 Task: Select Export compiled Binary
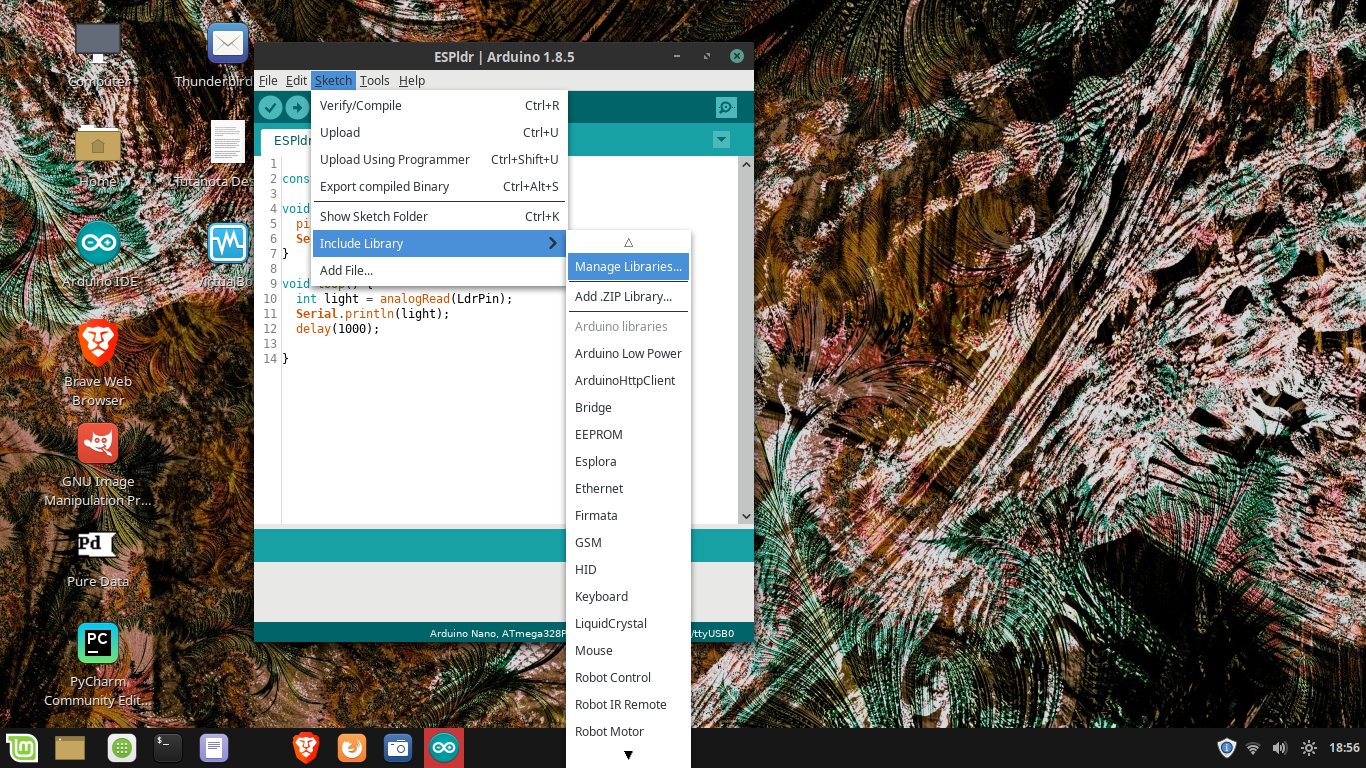[439, 186]
